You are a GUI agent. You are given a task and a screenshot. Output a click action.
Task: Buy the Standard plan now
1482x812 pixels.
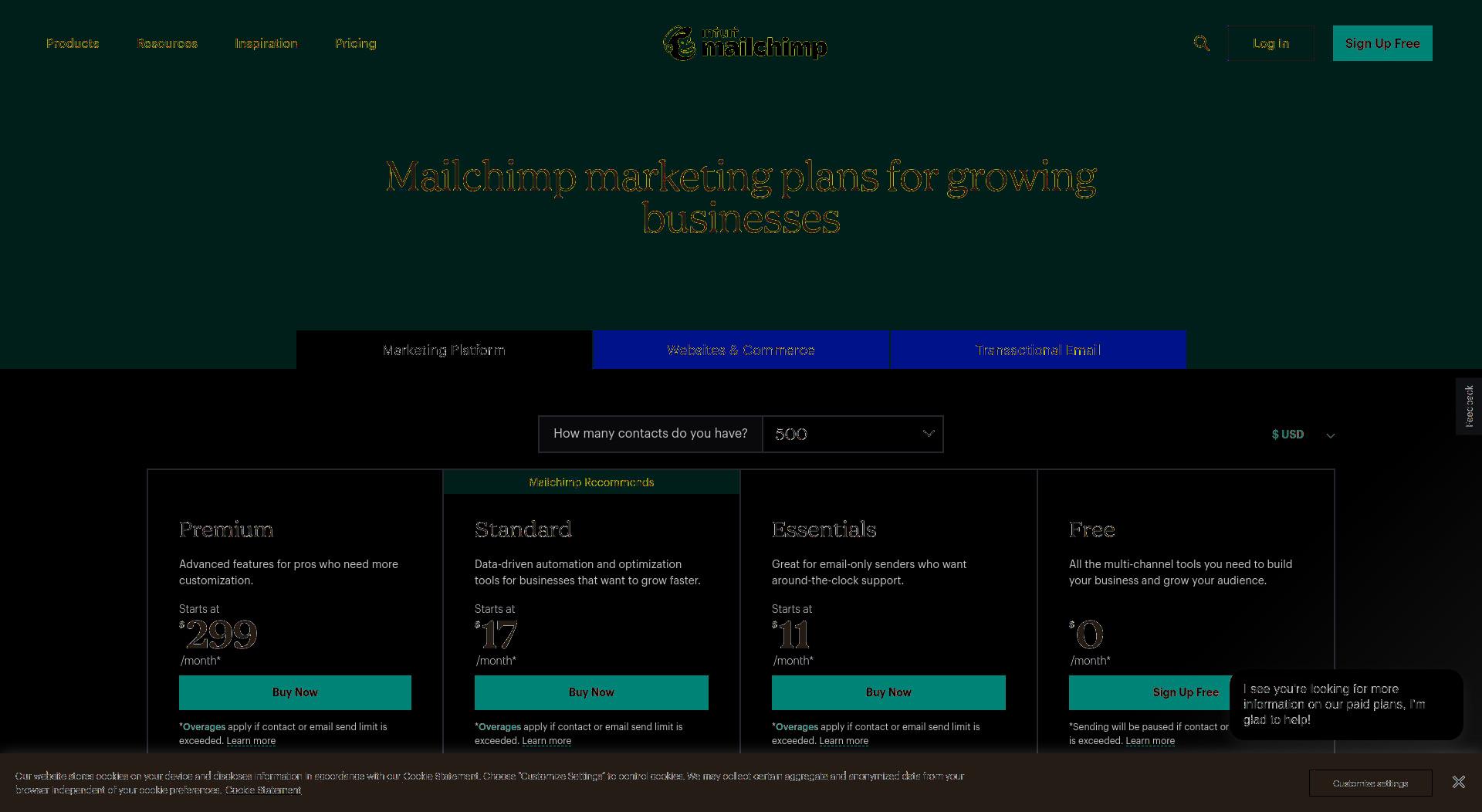coord(591,692)
